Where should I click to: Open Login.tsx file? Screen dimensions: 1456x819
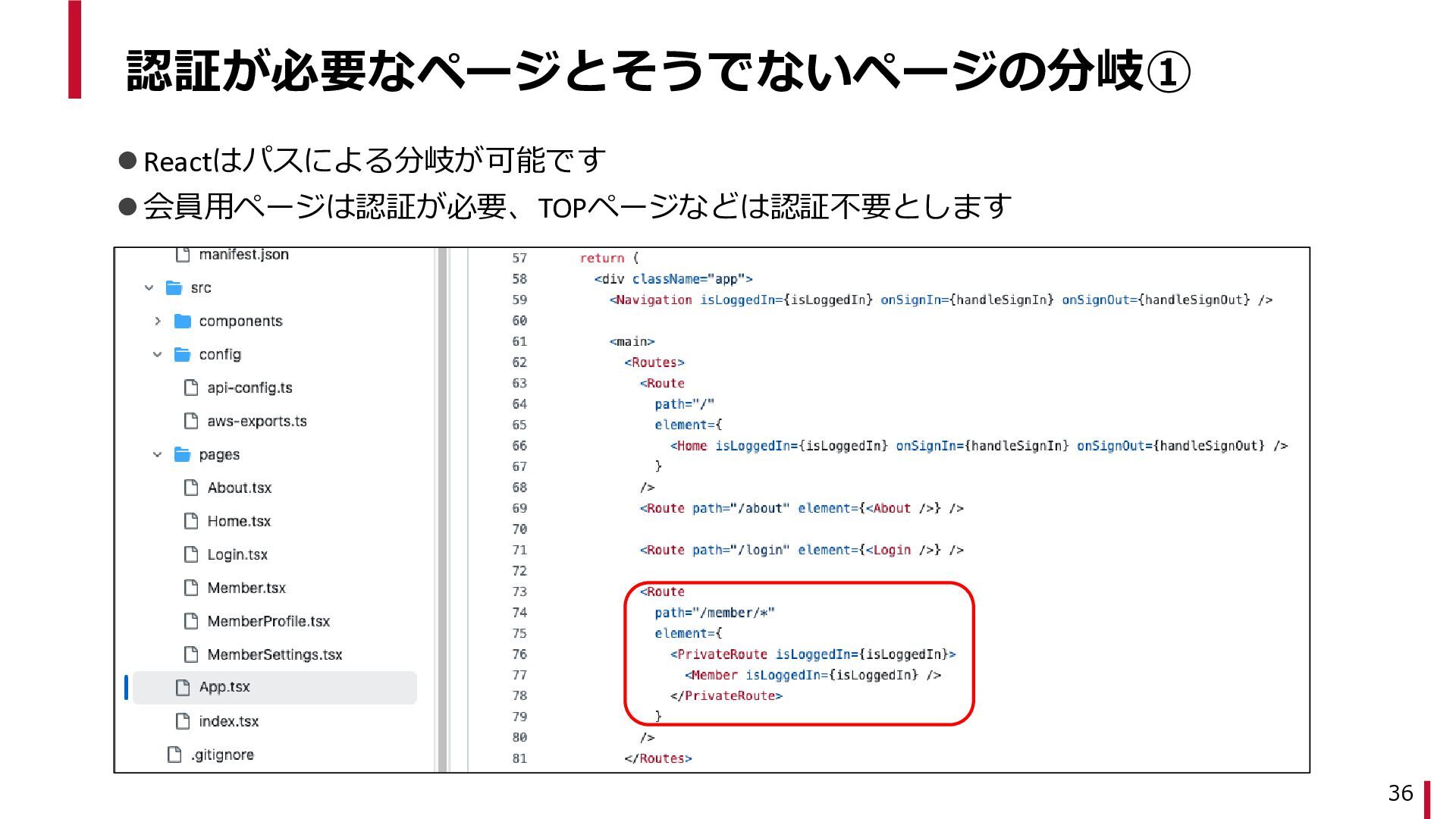coord(237,555)
